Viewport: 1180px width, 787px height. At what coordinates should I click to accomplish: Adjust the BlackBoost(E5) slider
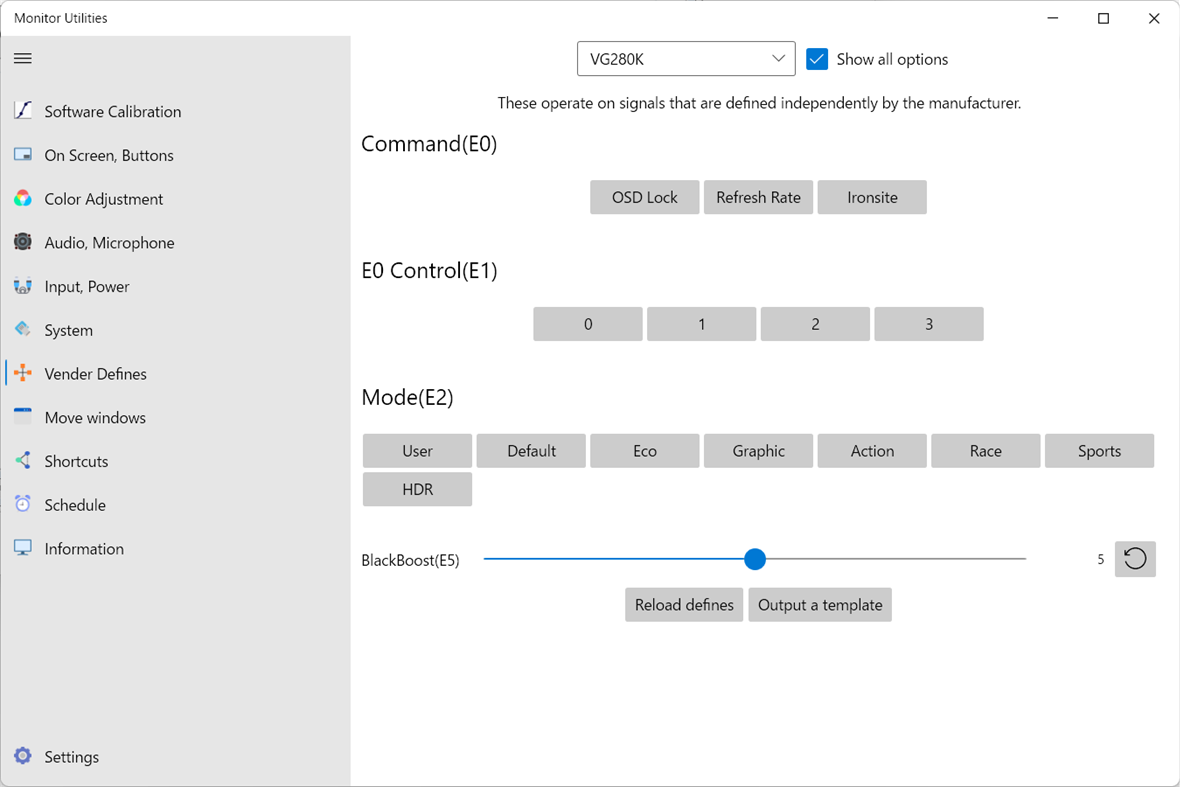(755, 559)
